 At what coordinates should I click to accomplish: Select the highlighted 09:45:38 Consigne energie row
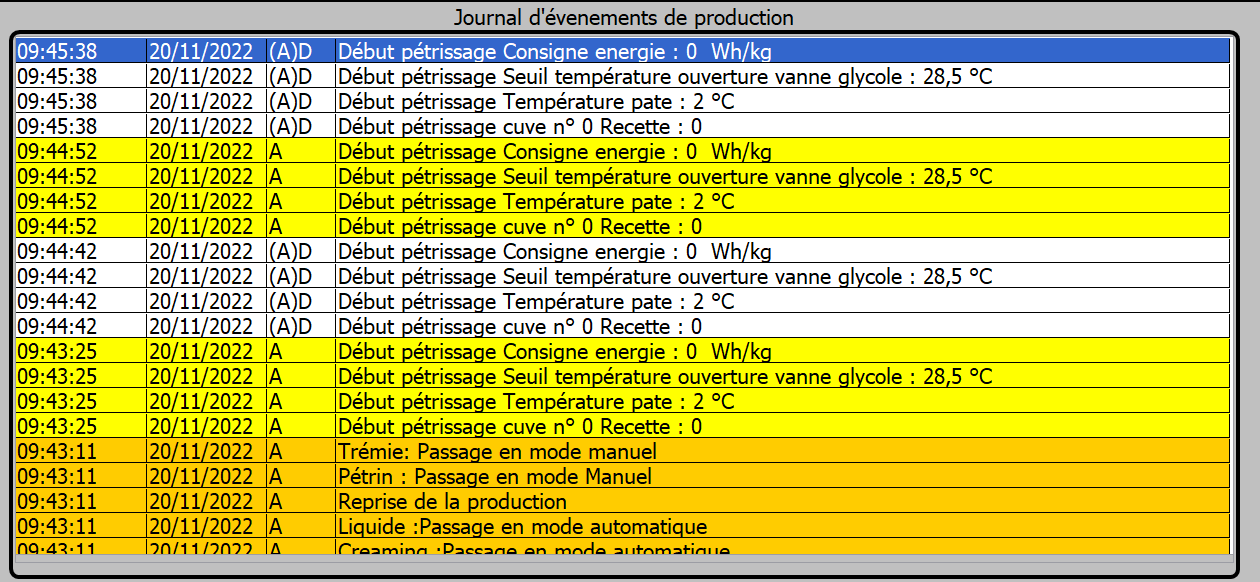coord(555,51)
